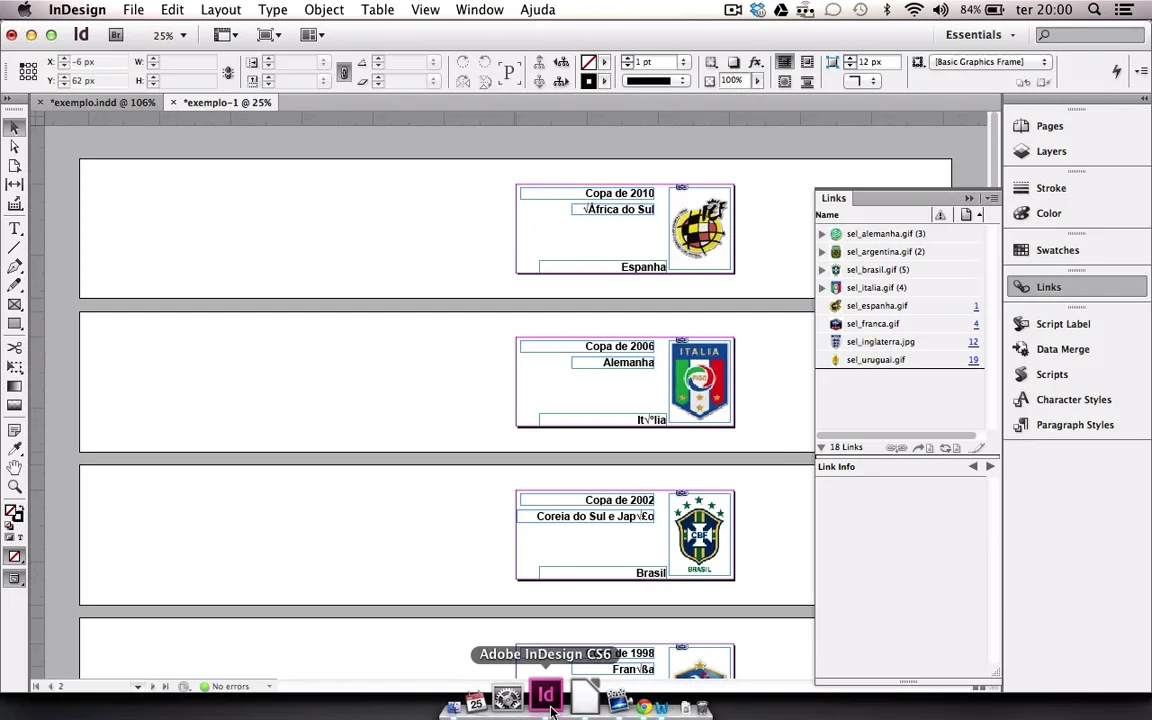Enable wrap around bounding box

(807, 62)
